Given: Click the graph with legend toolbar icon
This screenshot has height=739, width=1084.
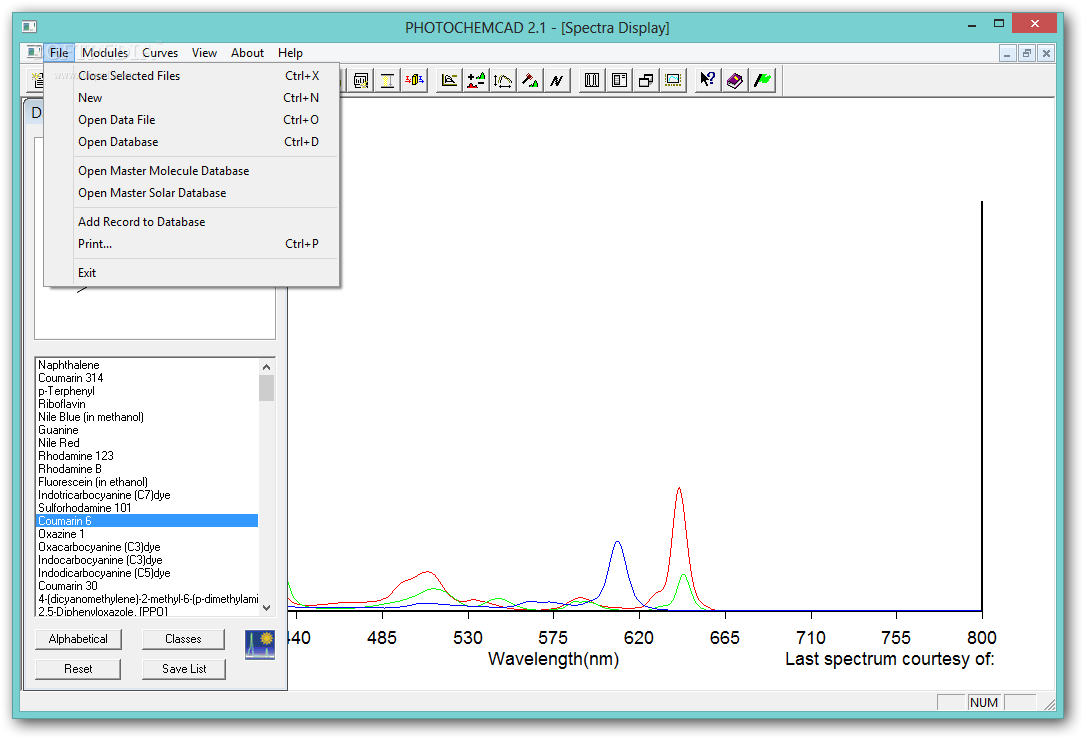Looking at the screenshot, I should pos(449,80).
